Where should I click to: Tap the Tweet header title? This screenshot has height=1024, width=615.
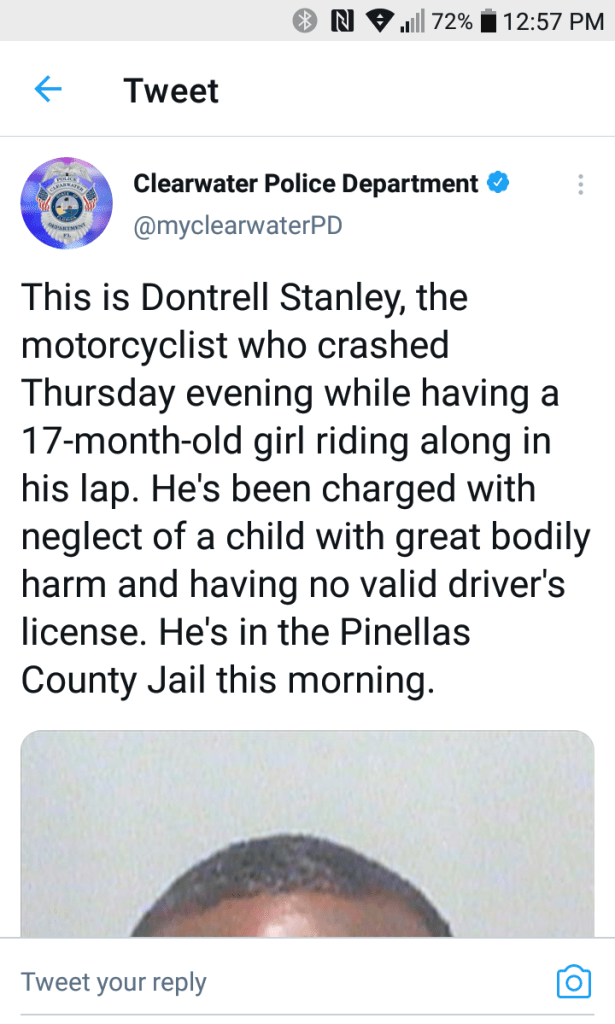click(171, 91)
